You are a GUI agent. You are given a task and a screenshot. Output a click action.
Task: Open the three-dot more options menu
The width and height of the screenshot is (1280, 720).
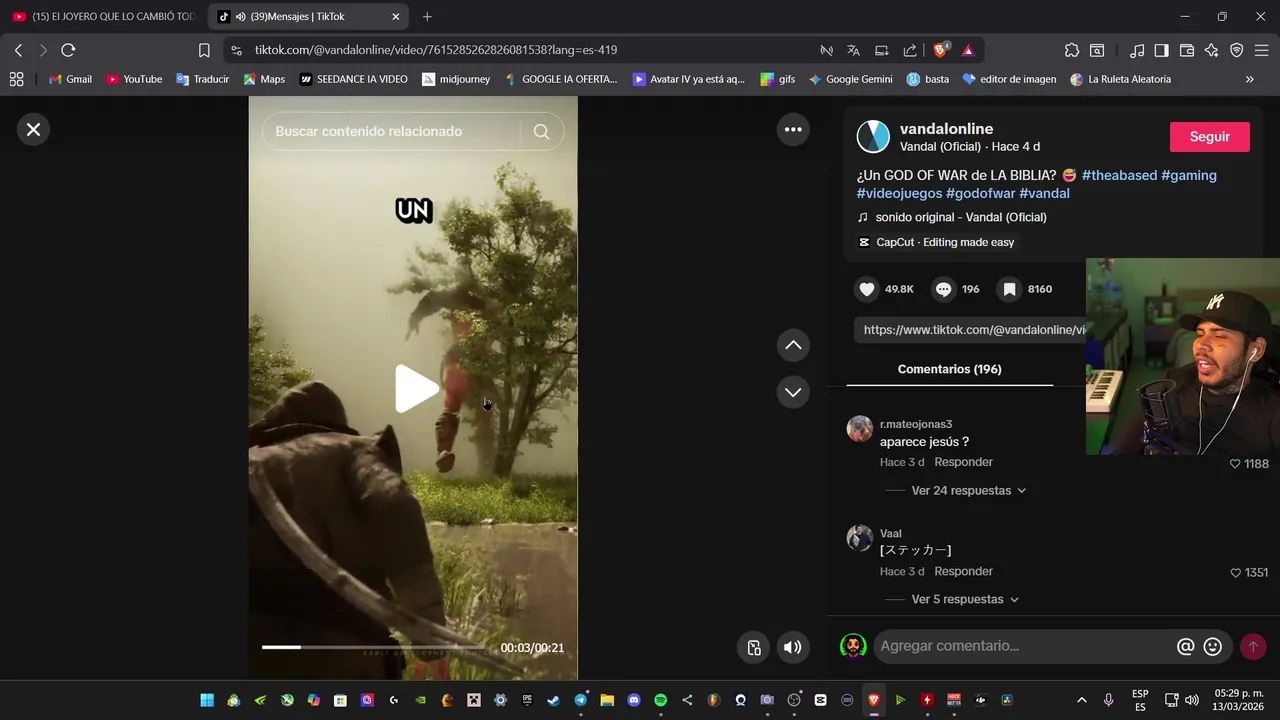click(793, 129)
